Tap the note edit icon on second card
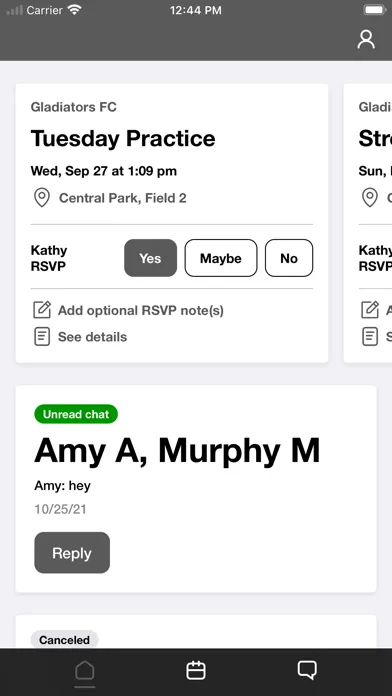Screen dimensions: 392x696 [370, 310]
